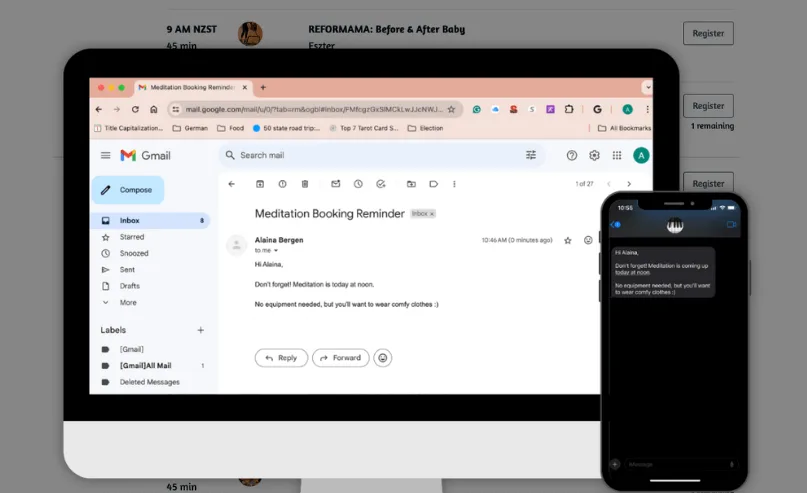The height and width of the screenshot is (493, 807).
Task: Open the Google apps grid icon
Action: [x=617, y=155]
